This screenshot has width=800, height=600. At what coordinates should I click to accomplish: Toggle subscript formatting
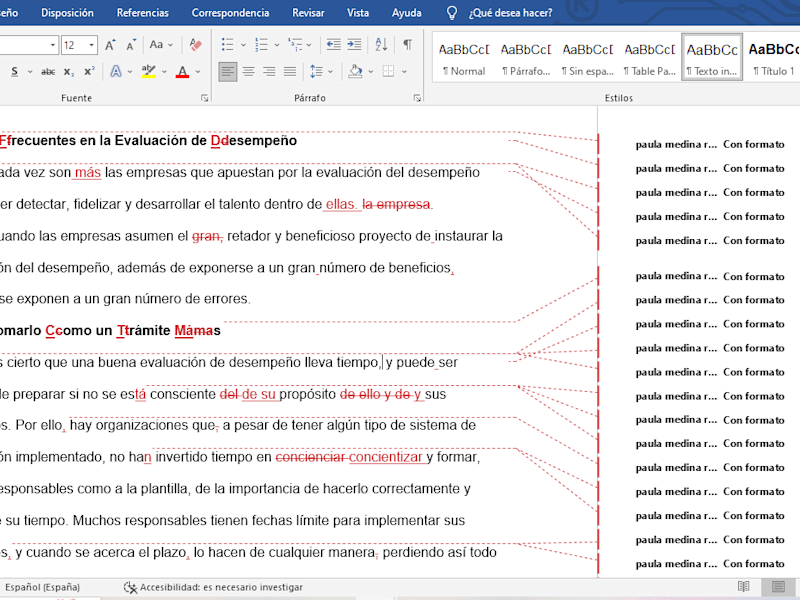[x=69, y=72]
